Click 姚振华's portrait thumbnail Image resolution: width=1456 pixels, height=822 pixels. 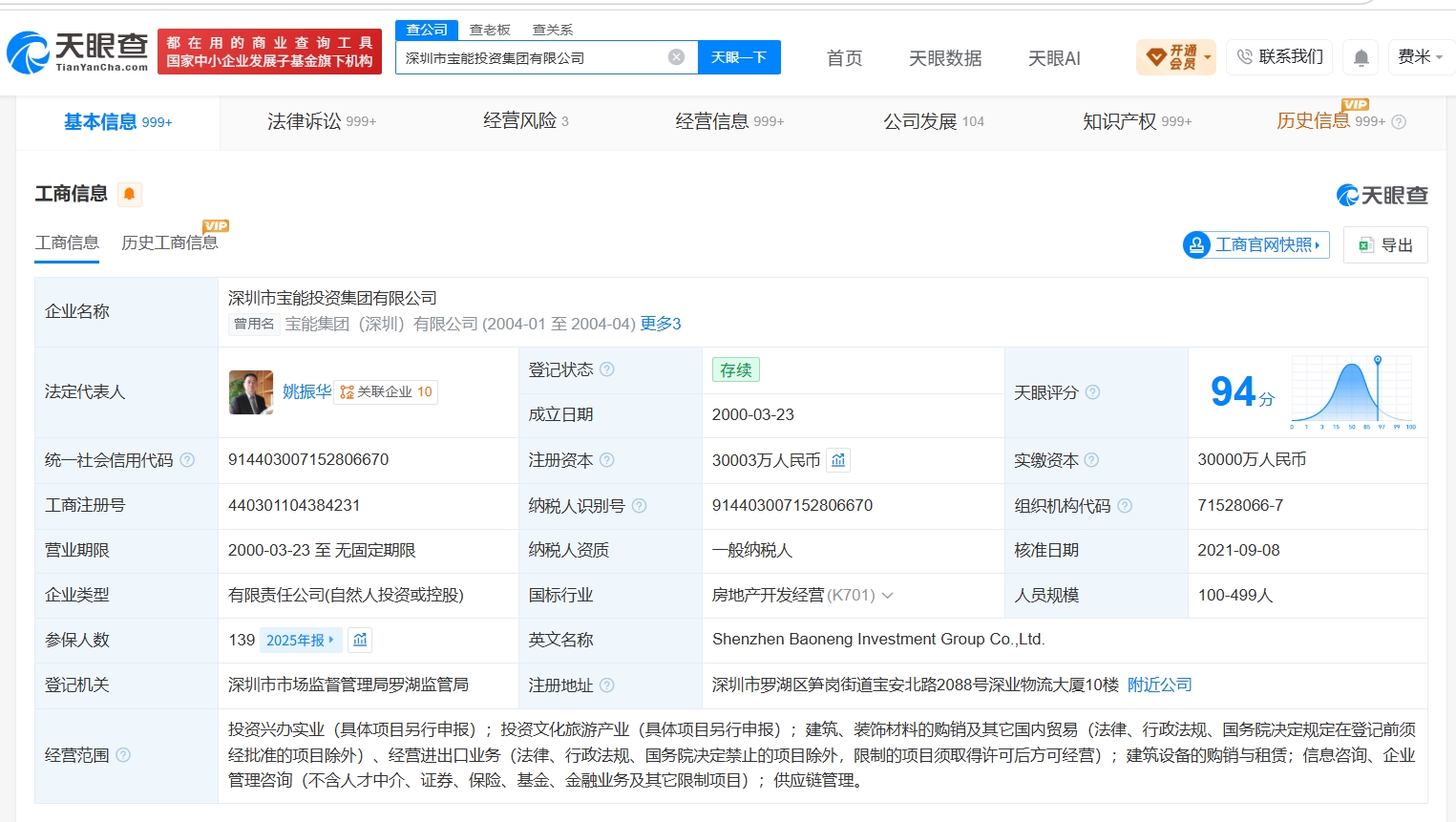click(x=251, y=392)
